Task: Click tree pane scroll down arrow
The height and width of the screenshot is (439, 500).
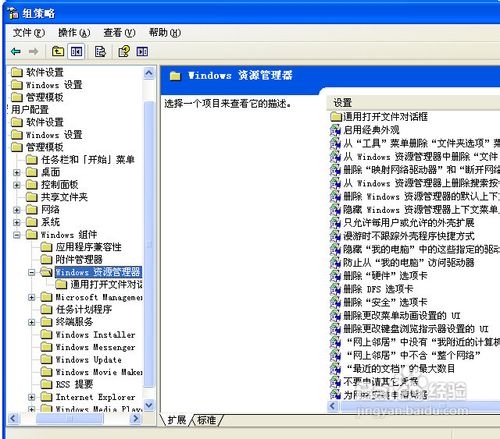Action: click(149, 405)
